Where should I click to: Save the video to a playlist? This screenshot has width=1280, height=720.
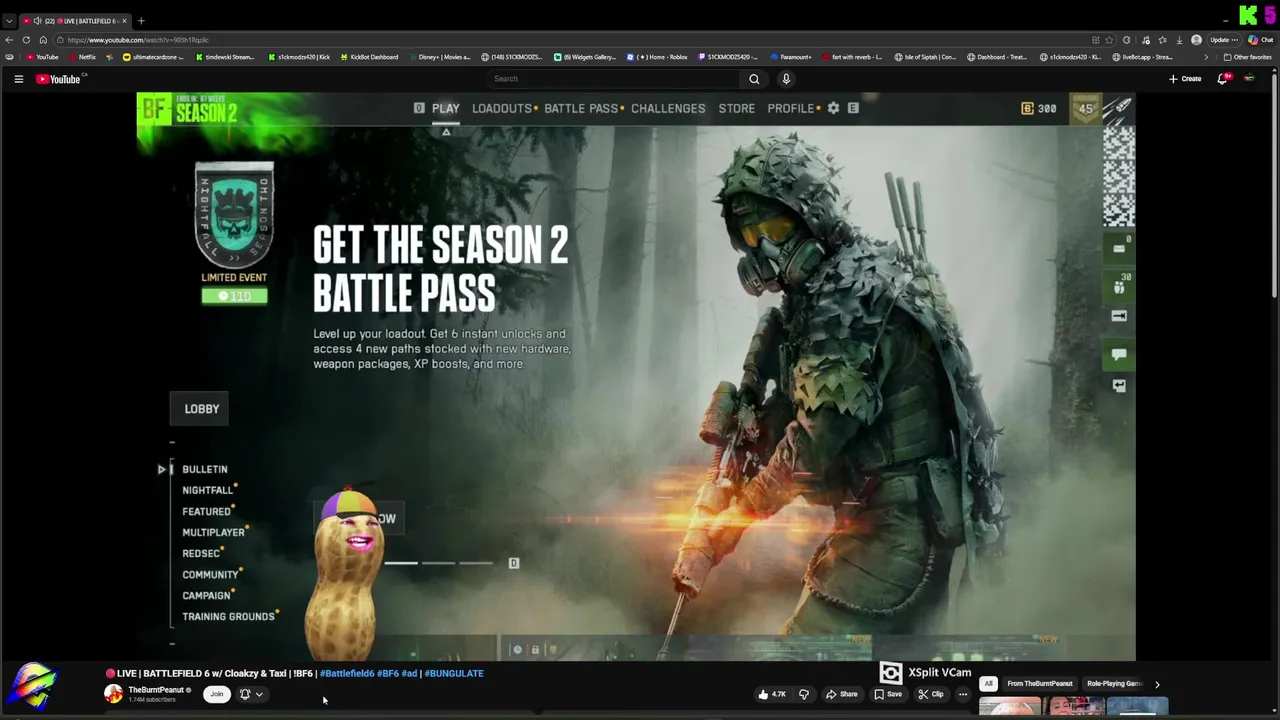[887, 694]
